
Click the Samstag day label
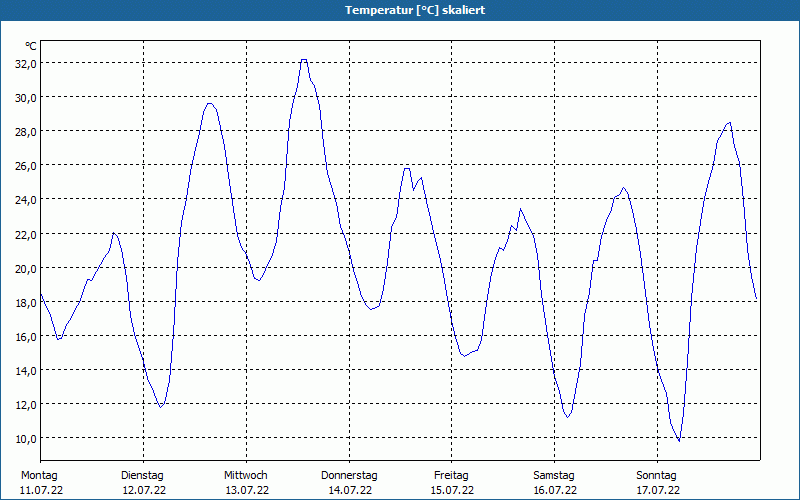tap(554, 475)
